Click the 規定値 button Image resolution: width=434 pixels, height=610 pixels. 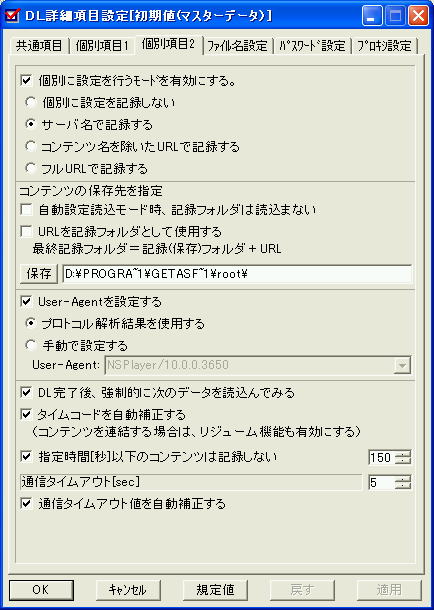coord(215,590)
